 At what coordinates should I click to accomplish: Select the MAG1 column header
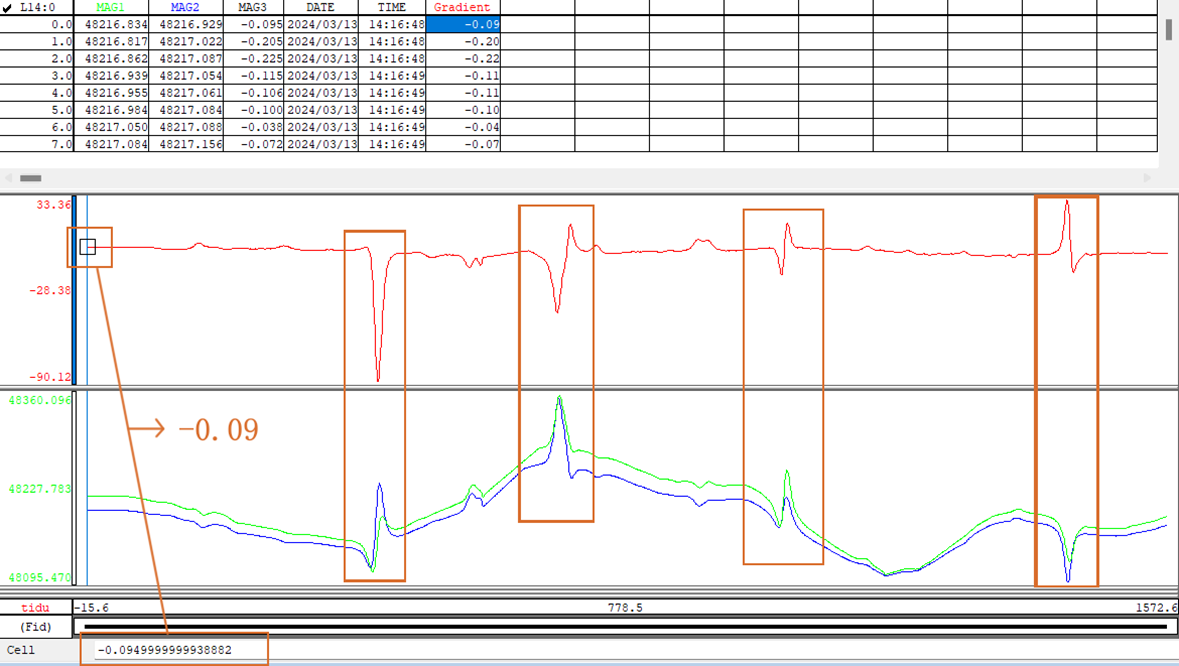[111, 7]
